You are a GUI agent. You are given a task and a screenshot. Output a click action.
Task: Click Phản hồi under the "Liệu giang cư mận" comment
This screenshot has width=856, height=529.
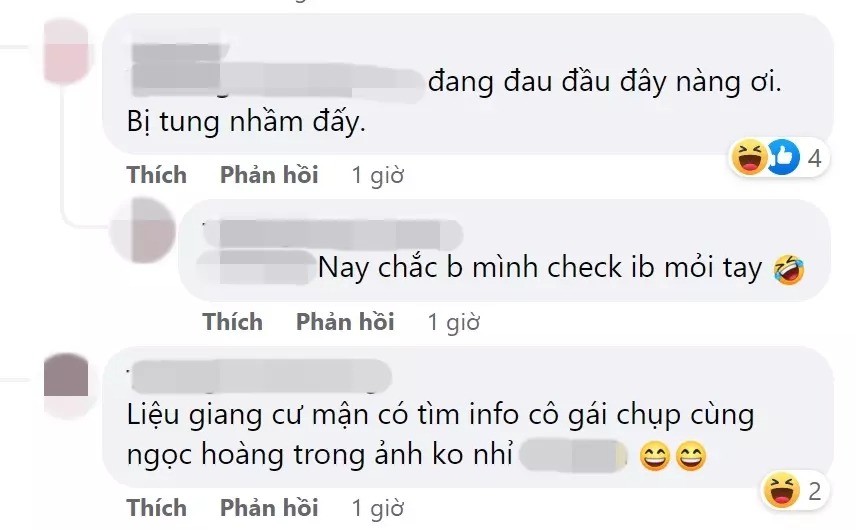(x=269, y=508)
